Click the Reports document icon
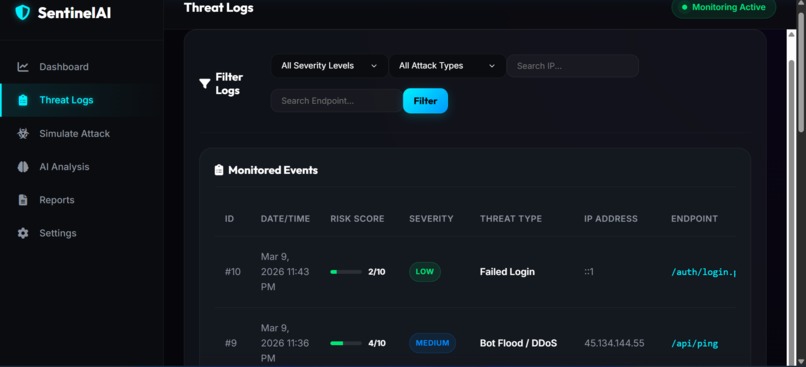Image resolution: width=806 pixels, height=367 pixels. pyautogui.click(x=23, y=200)
